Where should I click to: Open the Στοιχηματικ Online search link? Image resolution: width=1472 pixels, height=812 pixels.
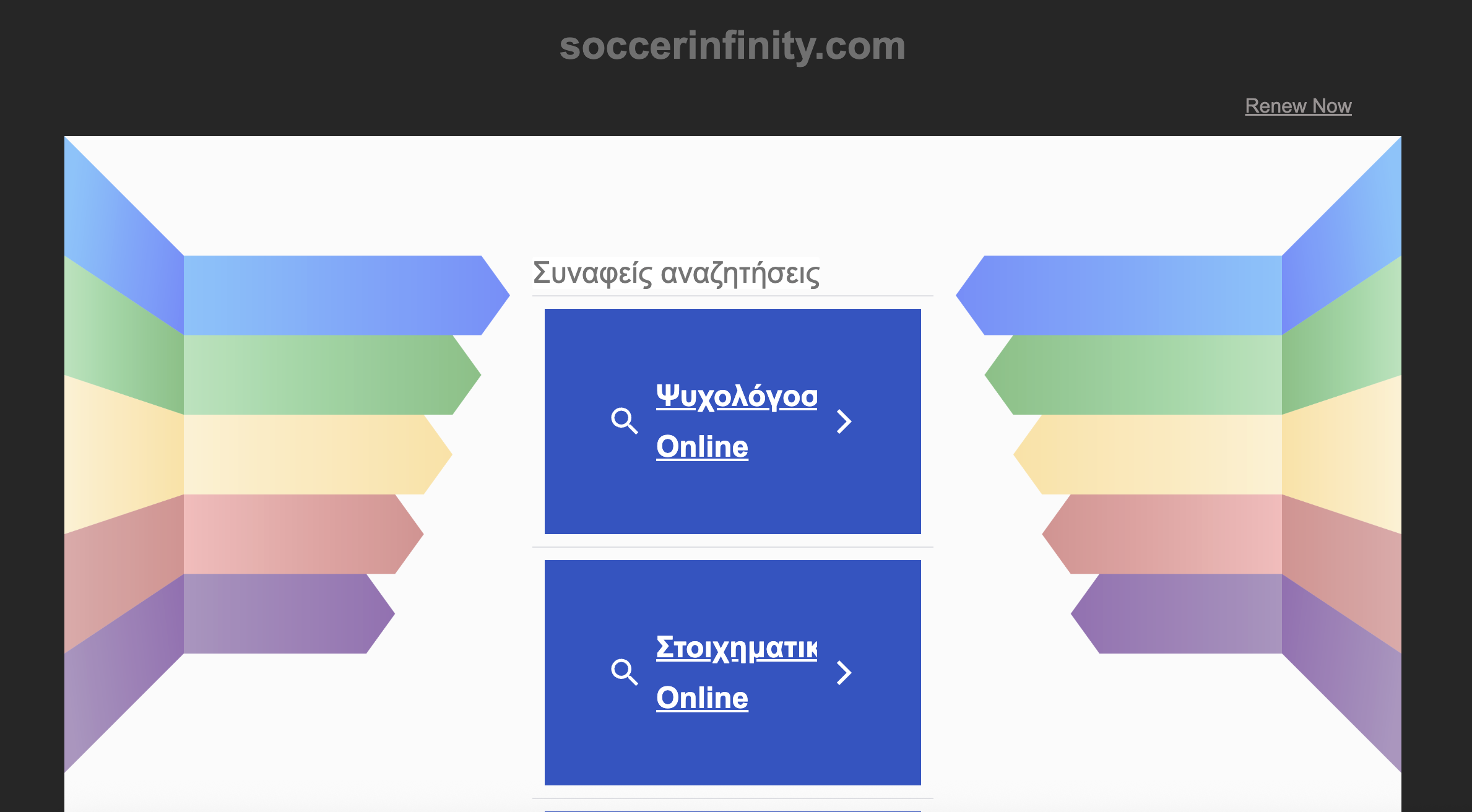[736, 672]
